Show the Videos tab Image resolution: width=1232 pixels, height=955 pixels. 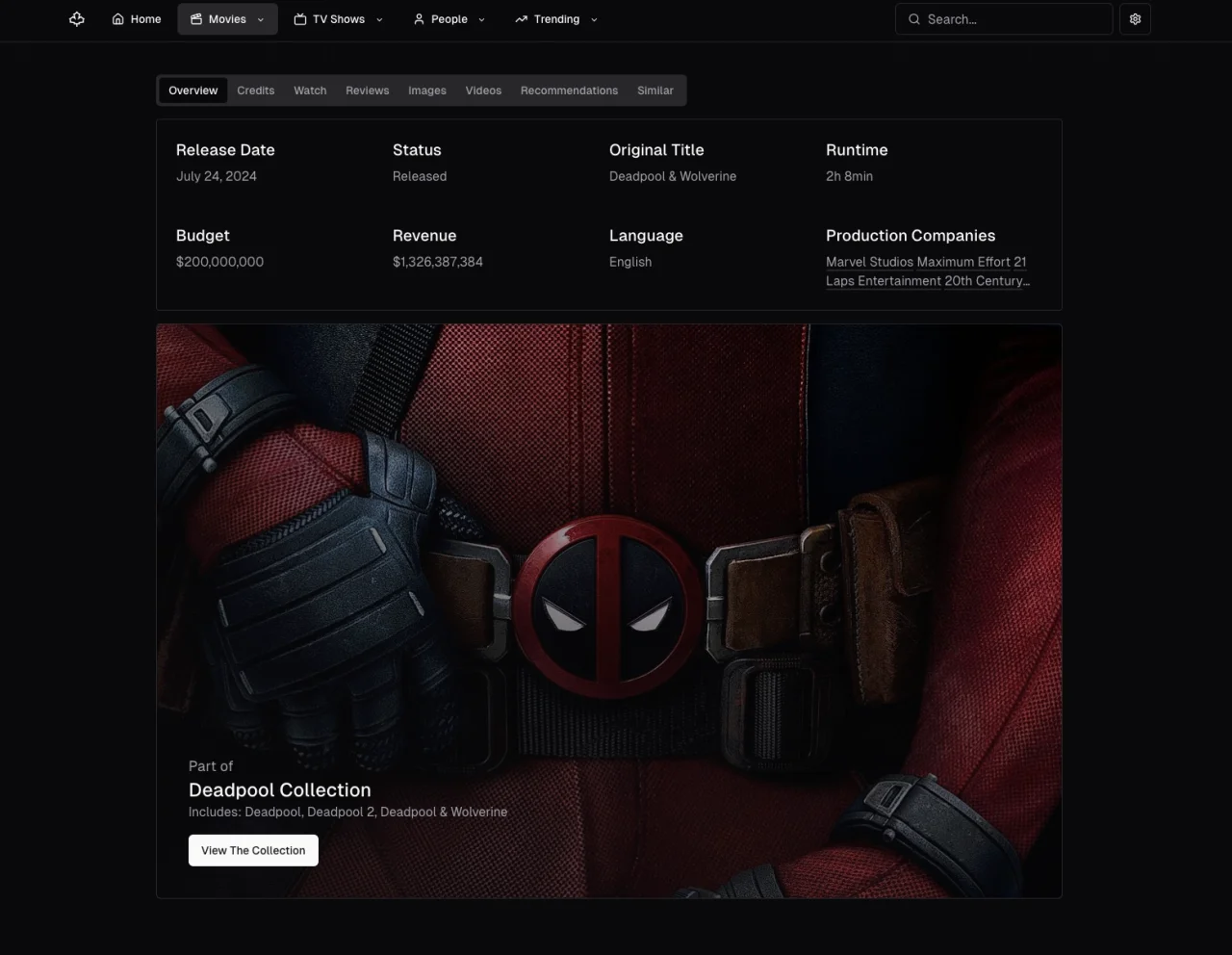483,90
